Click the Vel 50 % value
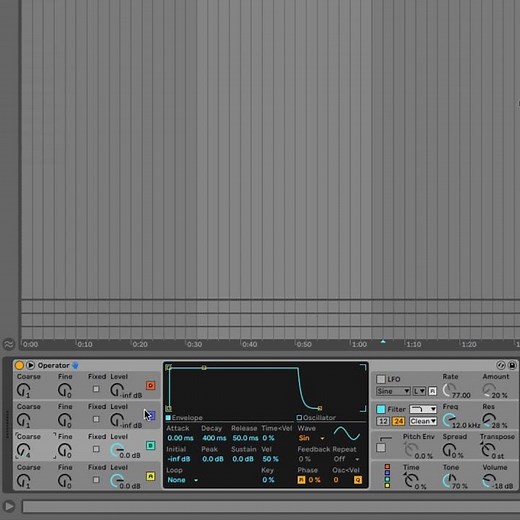This screenshot has width=520, height=520. coord(270,459)
